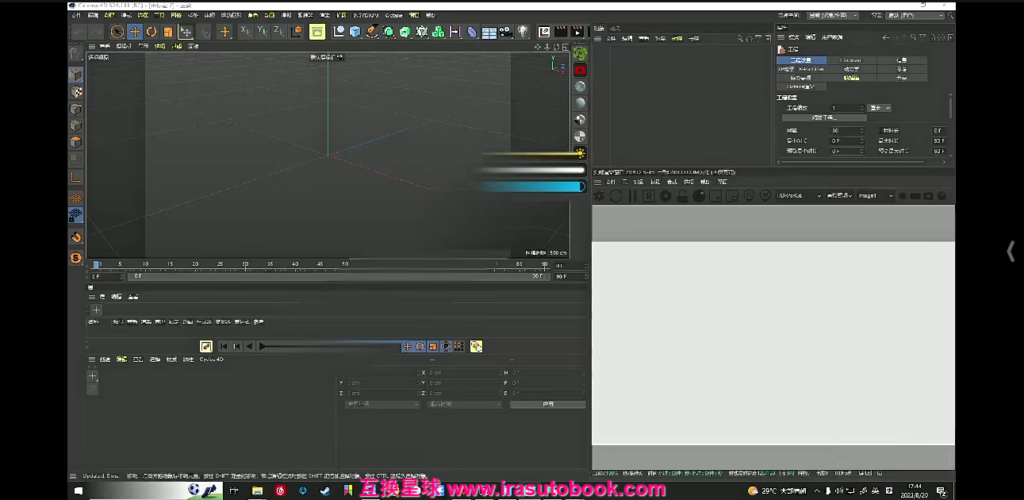Screen dimensions: 1024x500
Task: Open project scale unit dropdown
Action: (x=879, y=108)
